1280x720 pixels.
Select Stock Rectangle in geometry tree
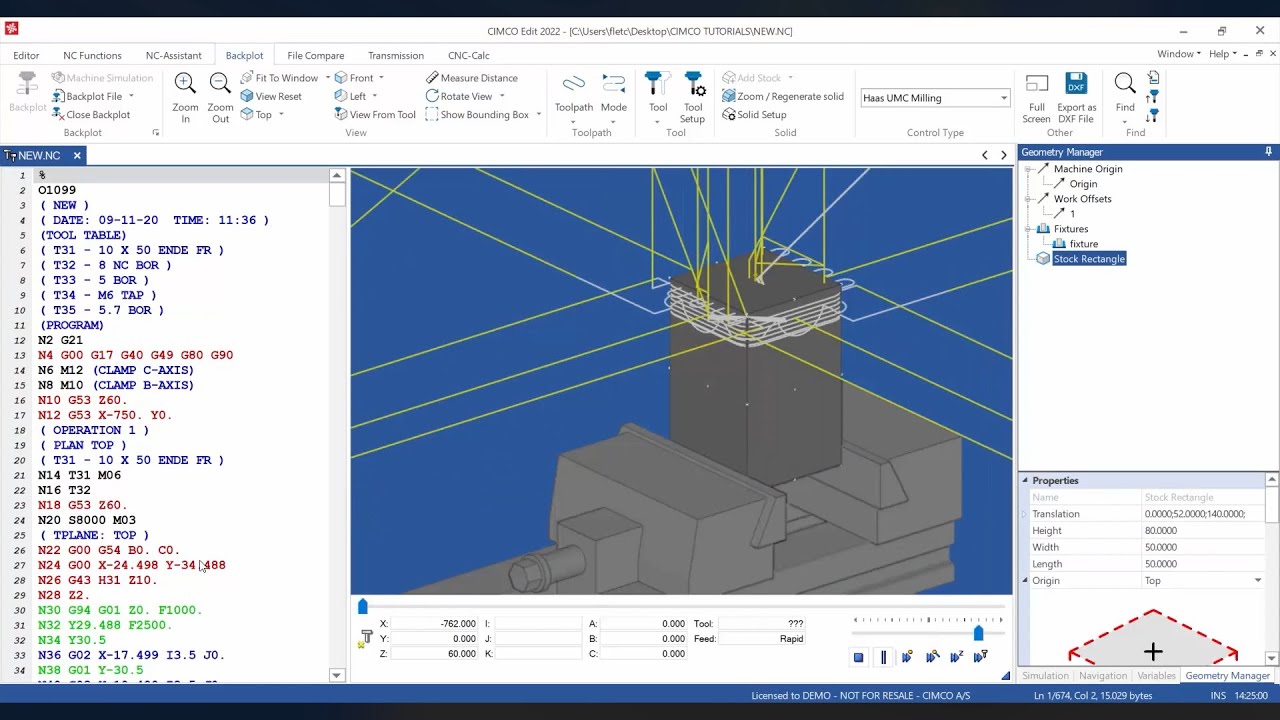click(x=1089, y=259)
